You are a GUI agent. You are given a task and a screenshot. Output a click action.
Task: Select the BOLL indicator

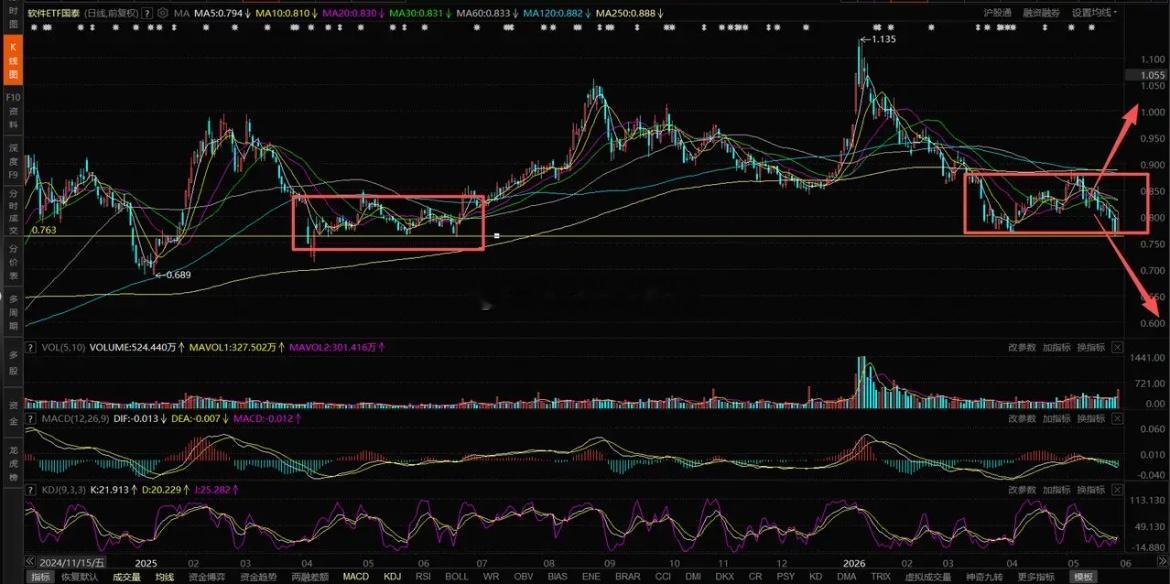point(457,577)
